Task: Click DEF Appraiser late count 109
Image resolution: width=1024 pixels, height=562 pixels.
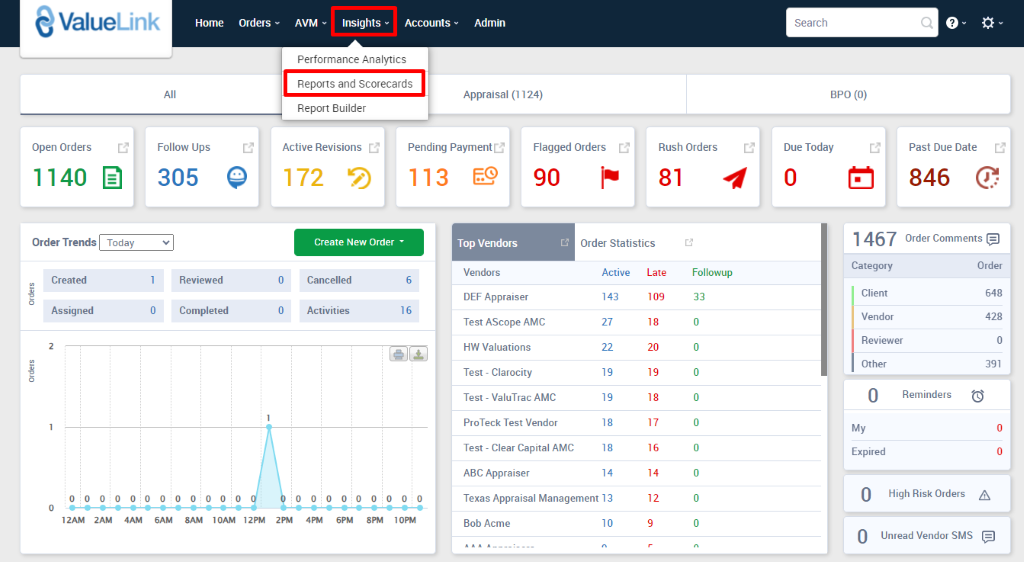Action: (656, 297)
